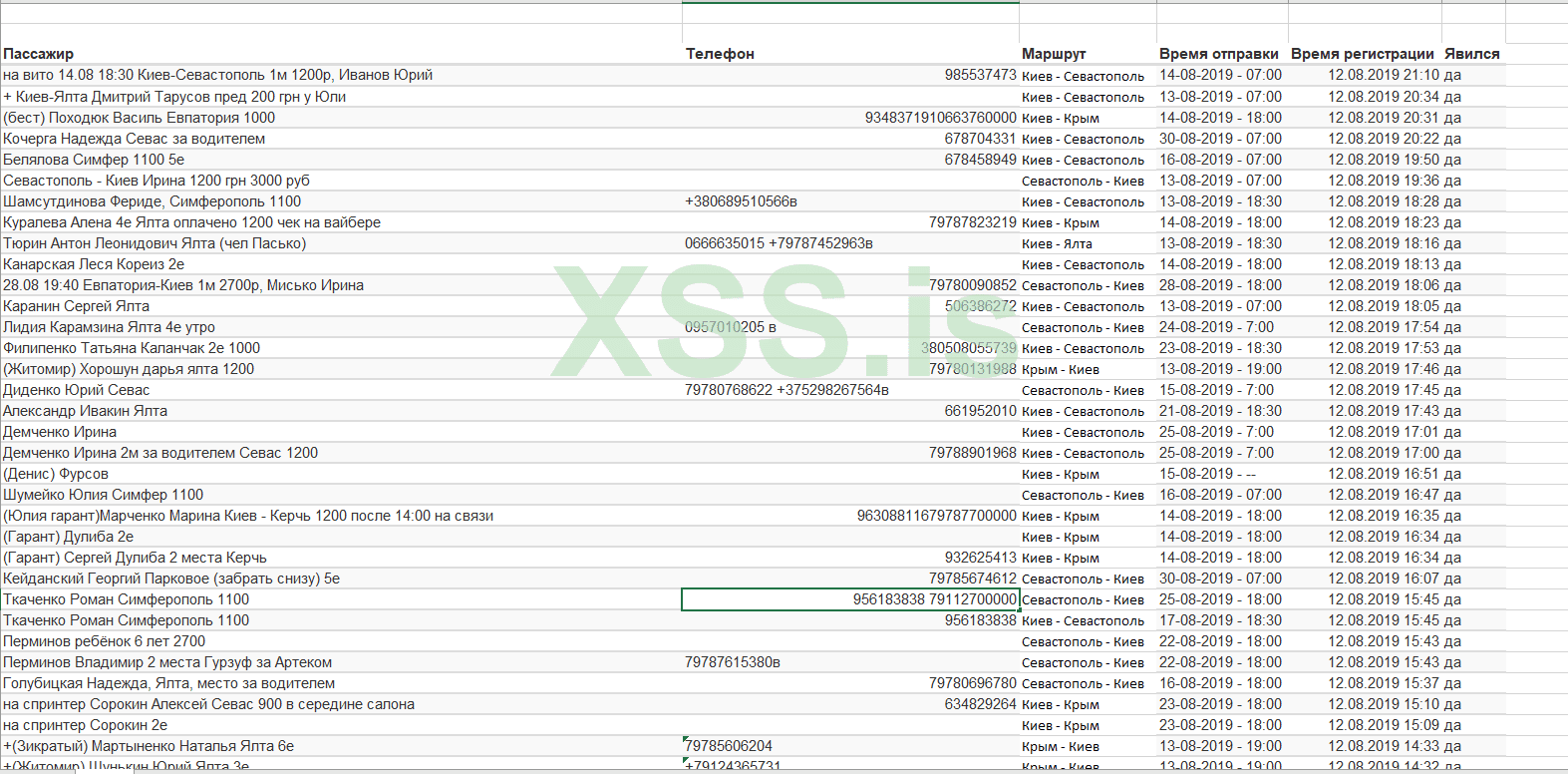
Task: Select registration time "12.08.2019 16:07"
Action: [1384, 579]
